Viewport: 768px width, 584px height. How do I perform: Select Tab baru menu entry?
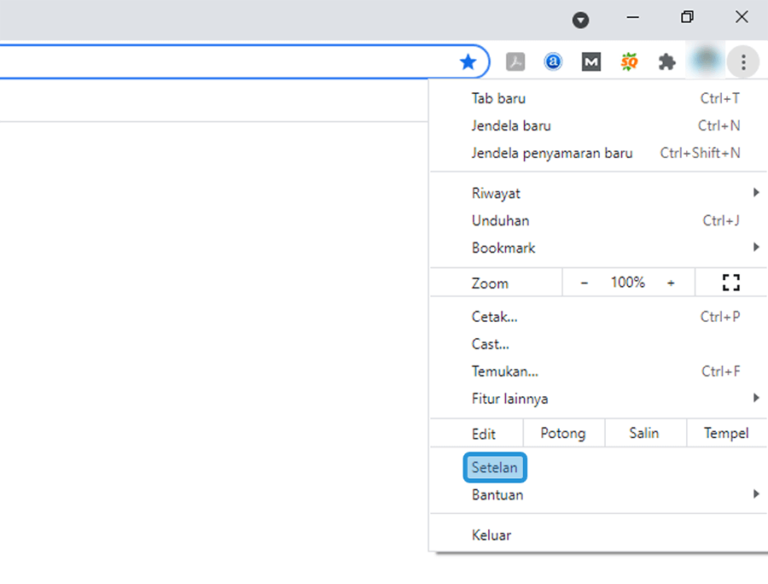point(599,98)
